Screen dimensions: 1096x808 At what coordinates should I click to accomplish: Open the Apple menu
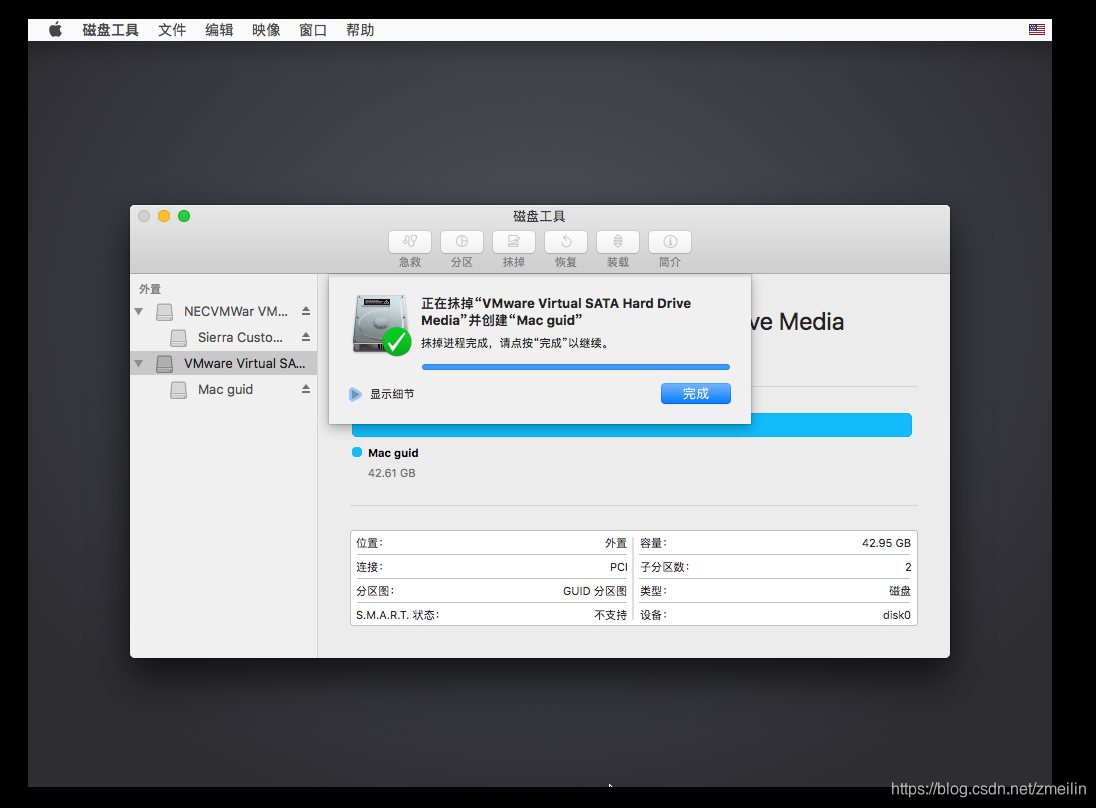click(x=55, y=29)
